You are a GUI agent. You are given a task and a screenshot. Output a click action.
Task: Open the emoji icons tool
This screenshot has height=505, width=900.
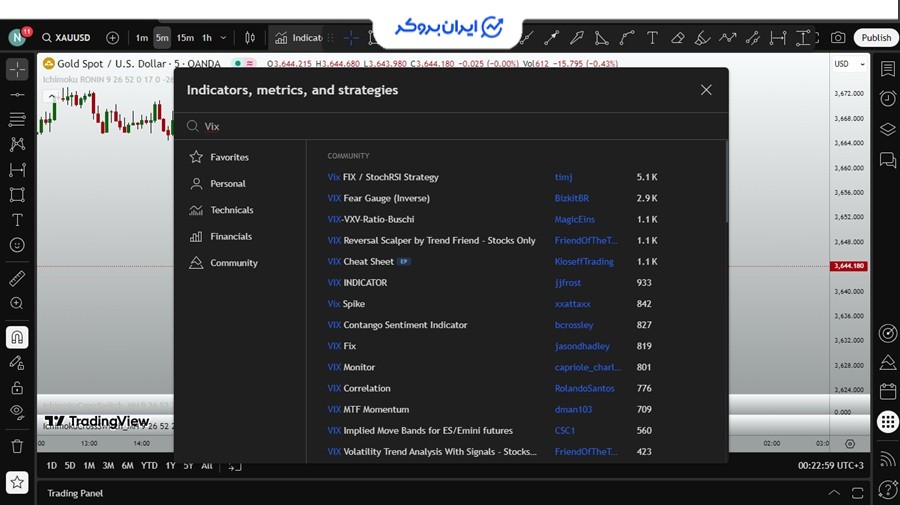tap(17, 245)
